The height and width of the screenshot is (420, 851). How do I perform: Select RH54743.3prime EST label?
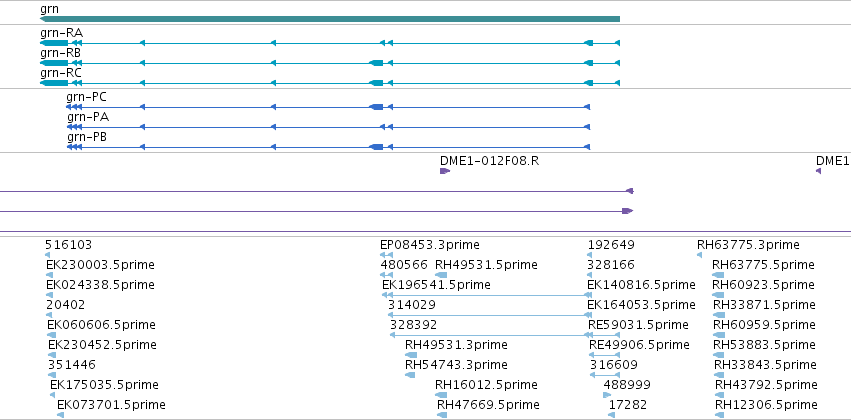(x=456, y=365)
